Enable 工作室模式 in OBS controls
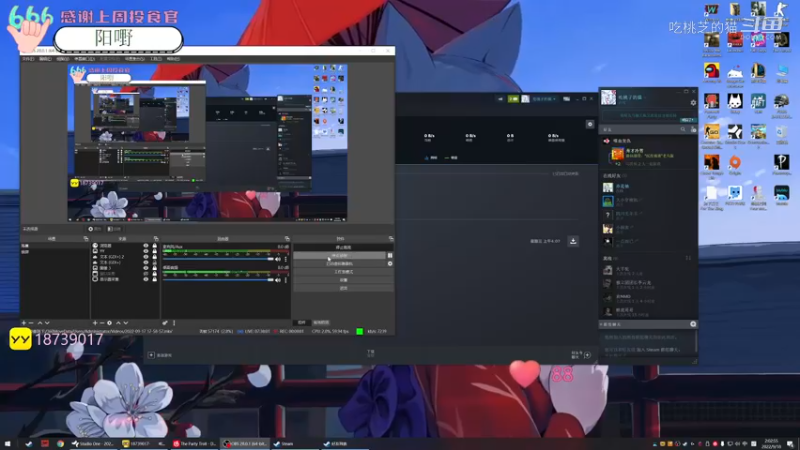The height and width of the screenshot is (450, 800). click(343, 272)
